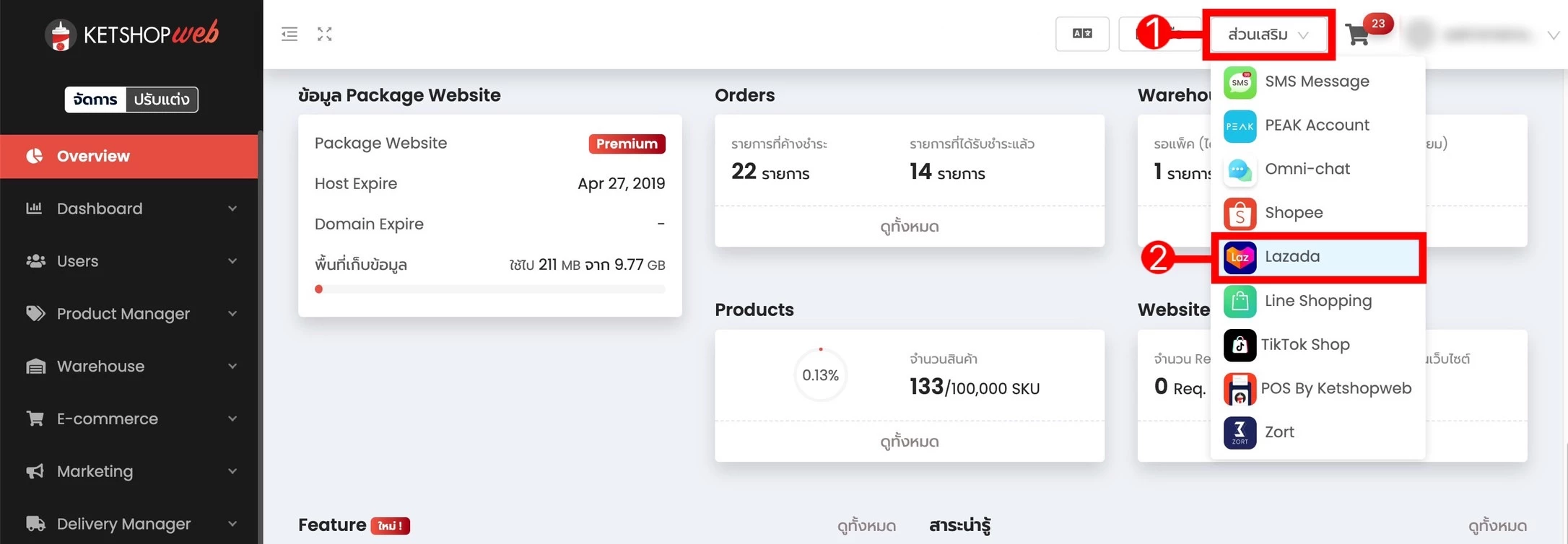Screen dimensions: 1568x544
Task: Click ดูทั้งหมด under Products
Action: (910, 442)
